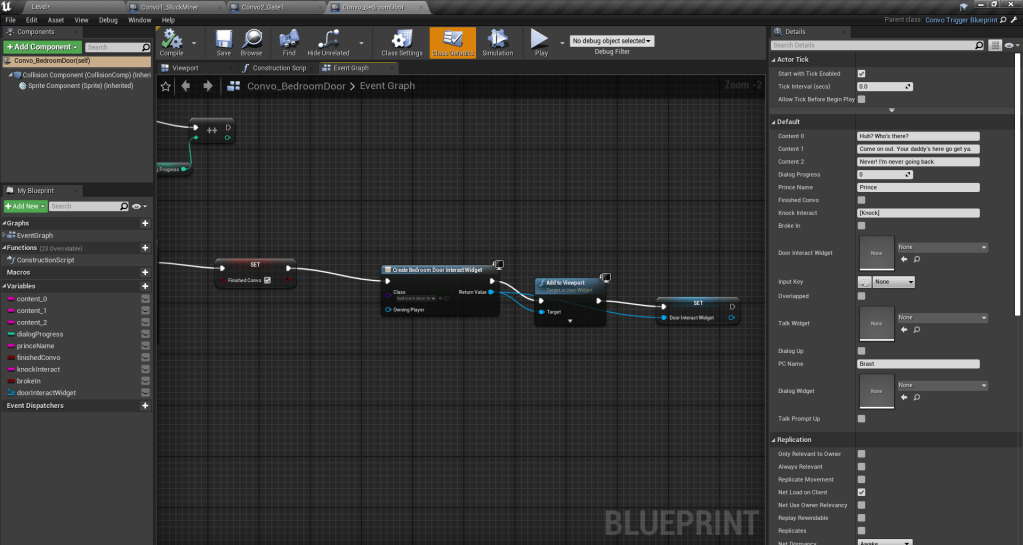Click the green Add Component button
This screenshot has height=545, width=1023.
tap(42, 47)
